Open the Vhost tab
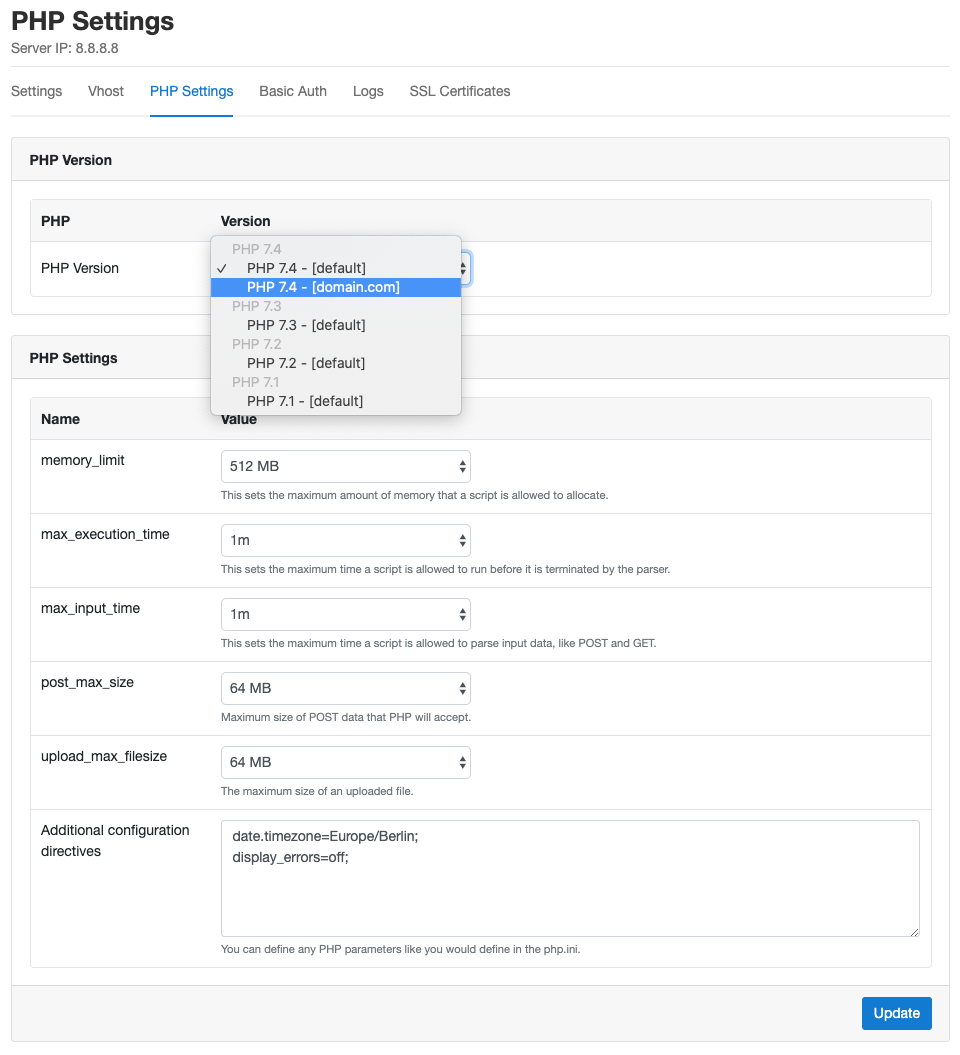This screenshot has height=1055, width=960. 106,92
